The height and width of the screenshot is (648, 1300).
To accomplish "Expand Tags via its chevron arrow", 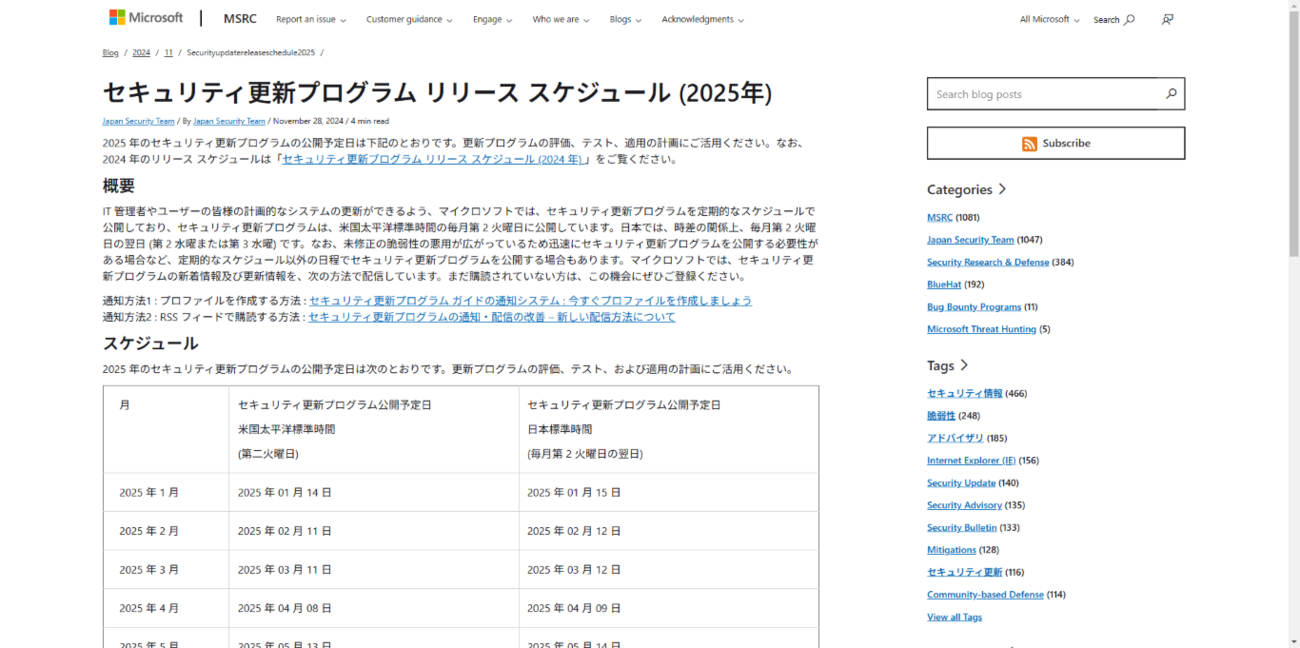I will [964, 365].
